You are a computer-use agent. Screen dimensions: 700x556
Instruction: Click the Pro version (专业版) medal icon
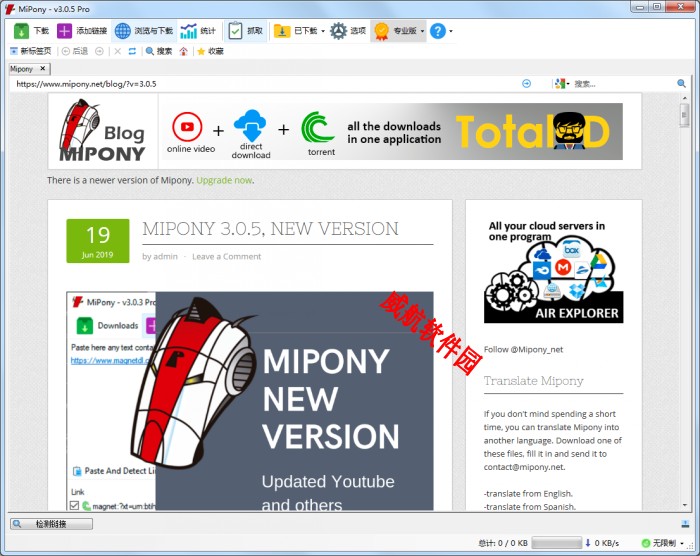pyautogui.click(x=381, y=31)
